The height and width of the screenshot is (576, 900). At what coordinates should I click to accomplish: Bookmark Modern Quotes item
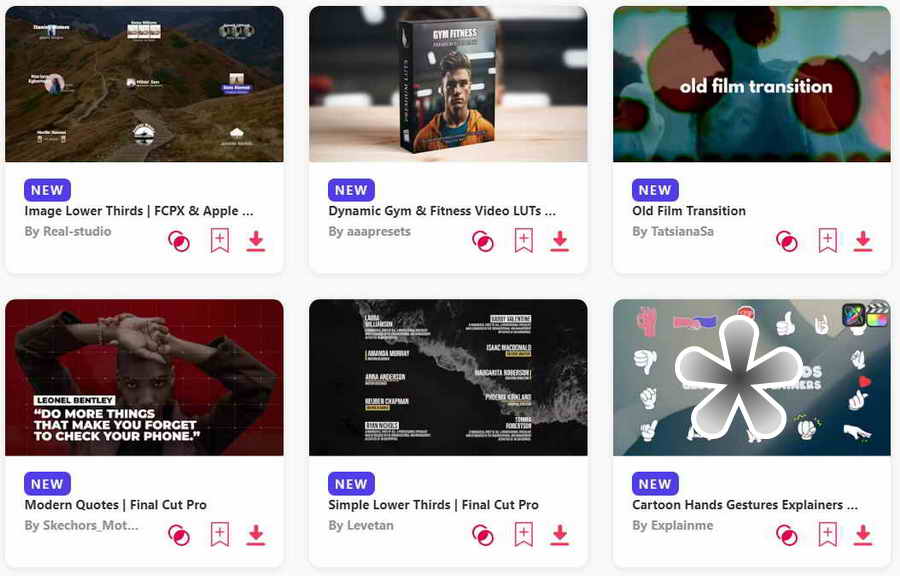click(x=219, y=535)
